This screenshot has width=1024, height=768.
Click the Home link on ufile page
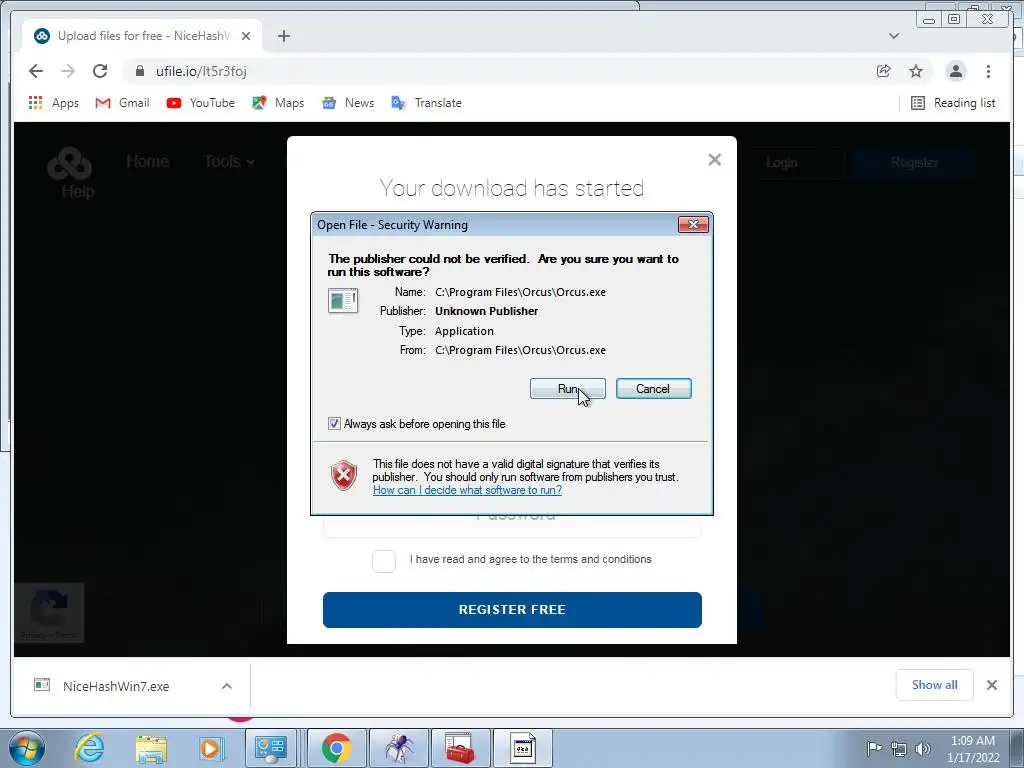[148, 161]
